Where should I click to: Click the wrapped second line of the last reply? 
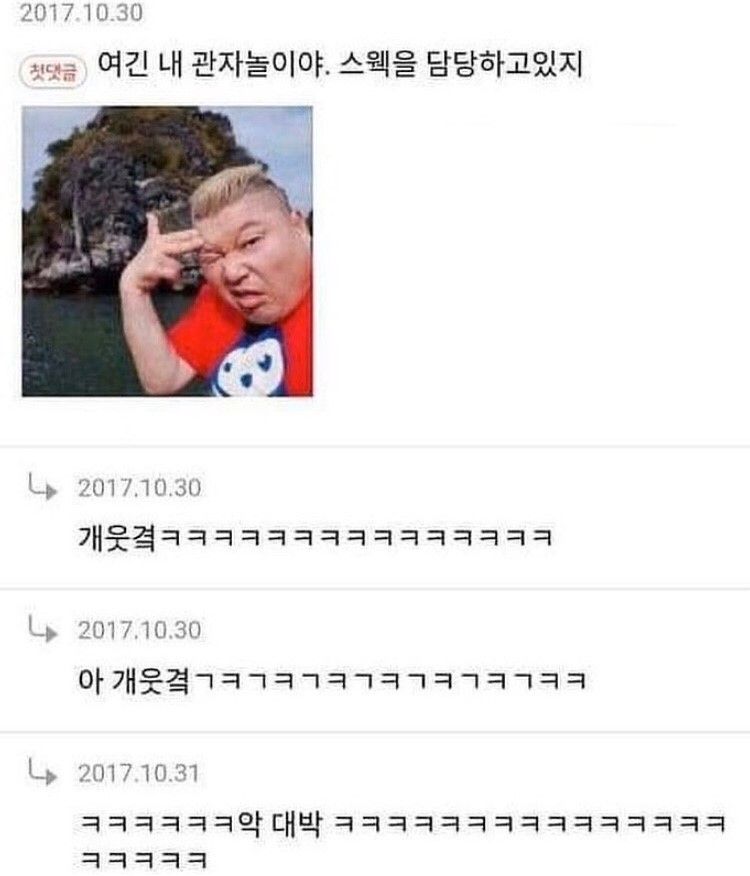(144, 859)
